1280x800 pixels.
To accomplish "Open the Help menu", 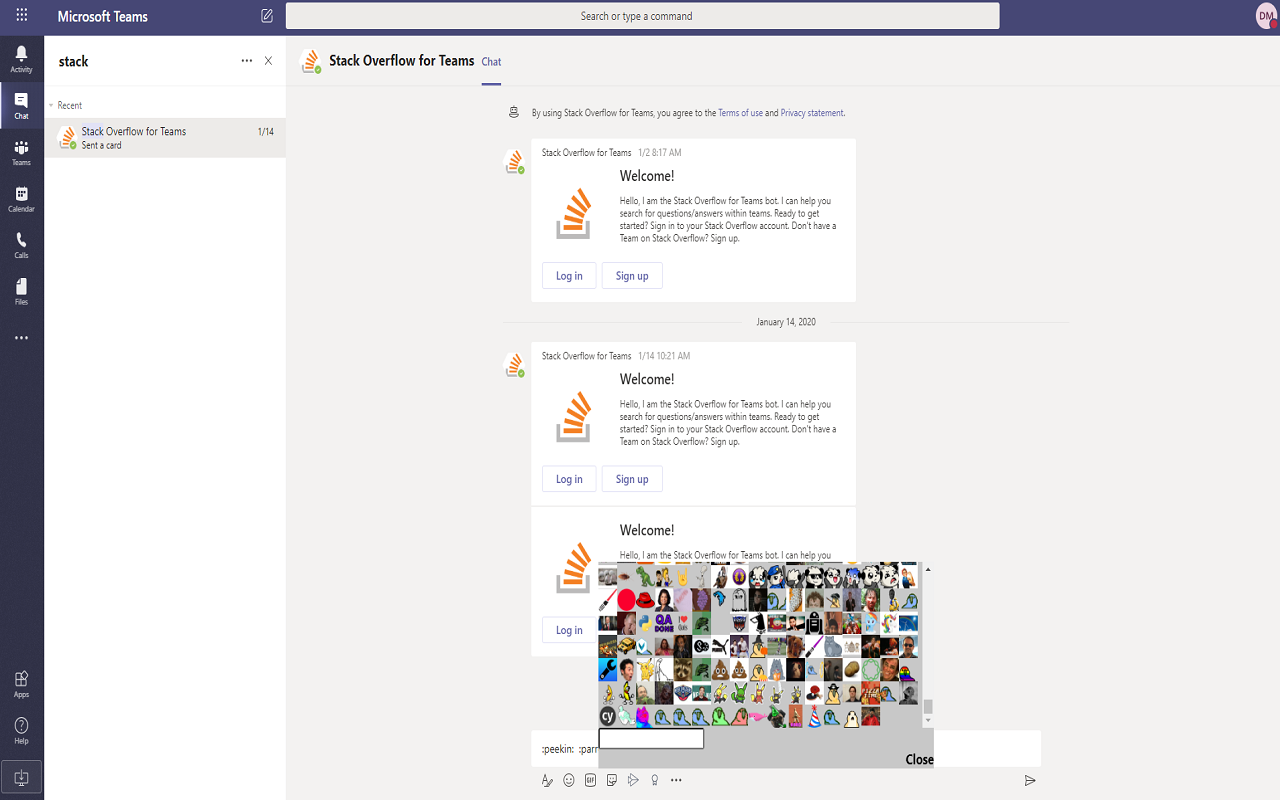I will [21, 731].
